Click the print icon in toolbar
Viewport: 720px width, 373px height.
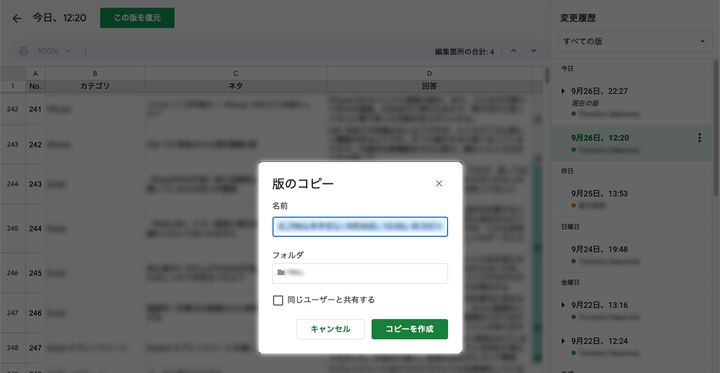click(x=24, y=51)
